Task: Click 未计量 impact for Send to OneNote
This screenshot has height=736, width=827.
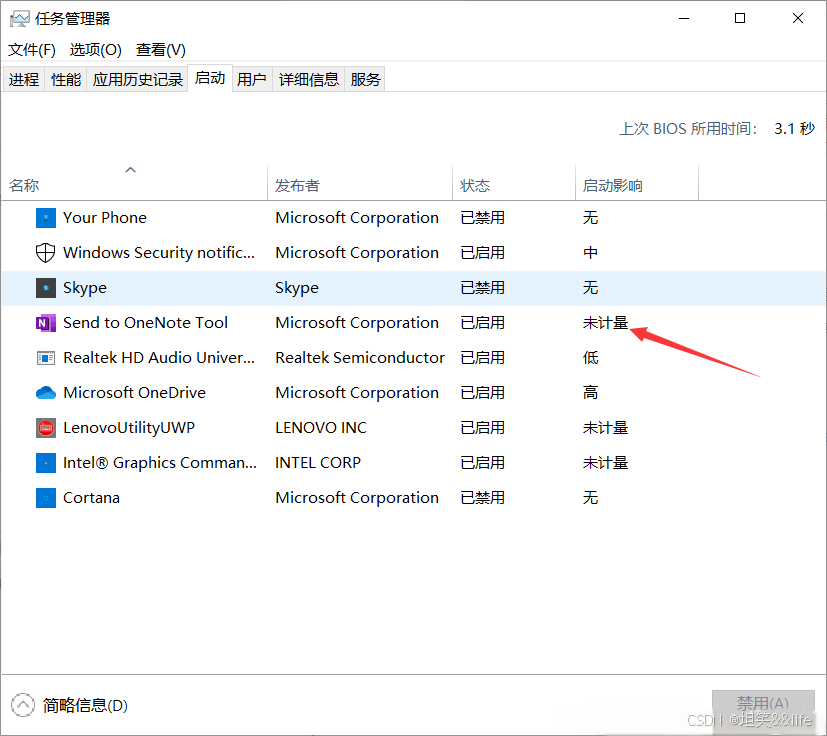Action: pyautogui.click(x=605, y=323)
